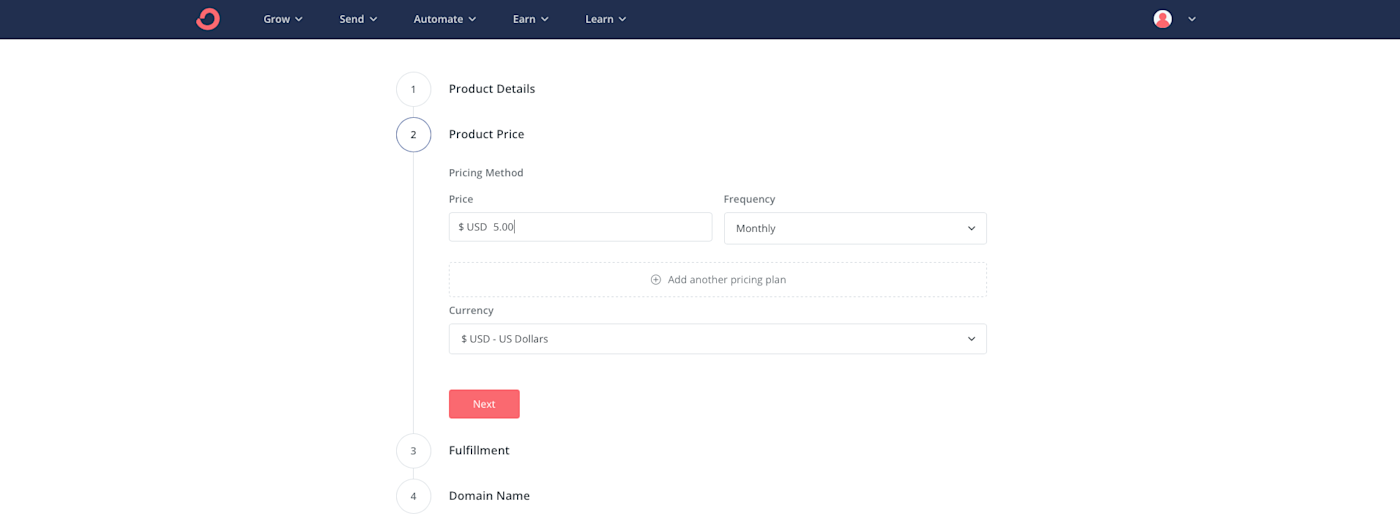Open the user avatar profile icon

1162,19
